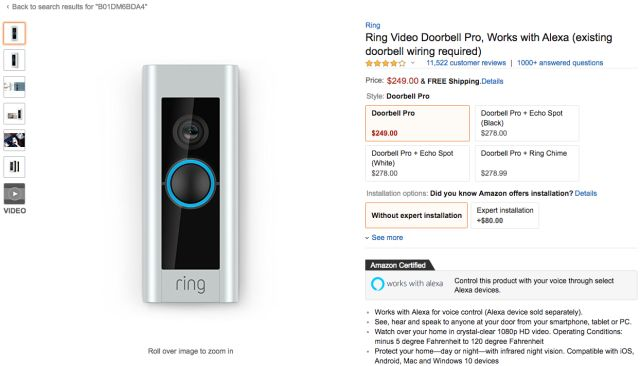The height and width of the screenshot is (366, 640).
Task: Open installation Details link
Action: tap(586, 193)
